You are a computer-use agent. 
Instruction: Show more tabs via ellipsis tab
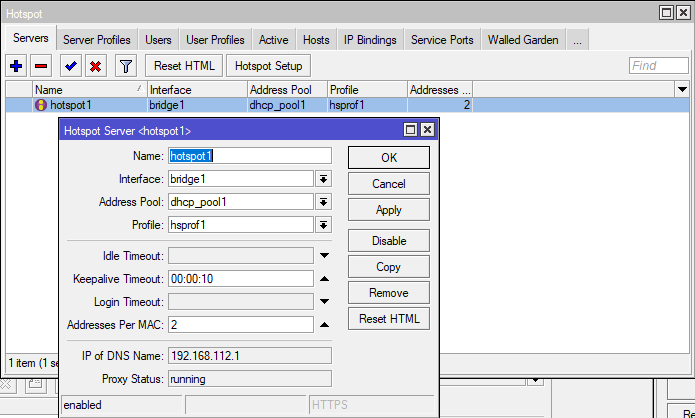pyautogui.click(x=578, y=40)
